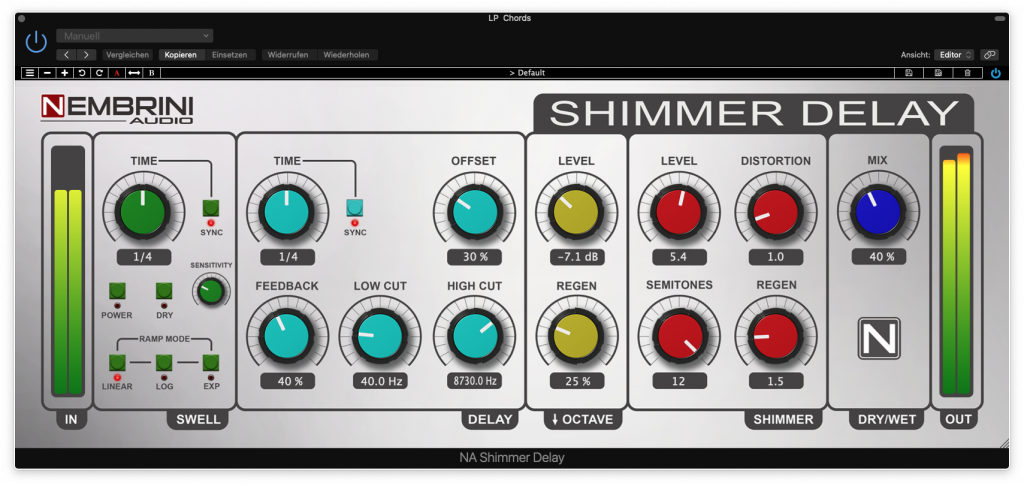1024x486 pixels.
Task: Select the A preset slot
Action: click(116, 73)
